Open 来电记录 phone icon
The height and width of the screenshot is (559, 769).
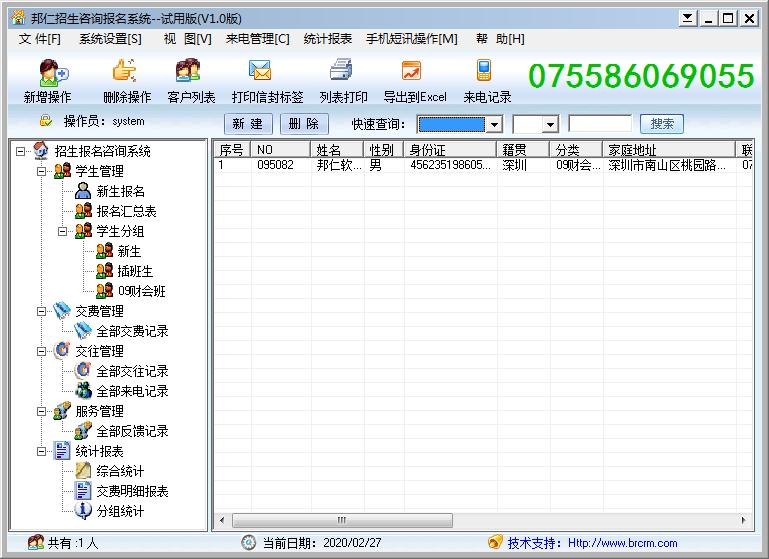[x=484, y=70]
